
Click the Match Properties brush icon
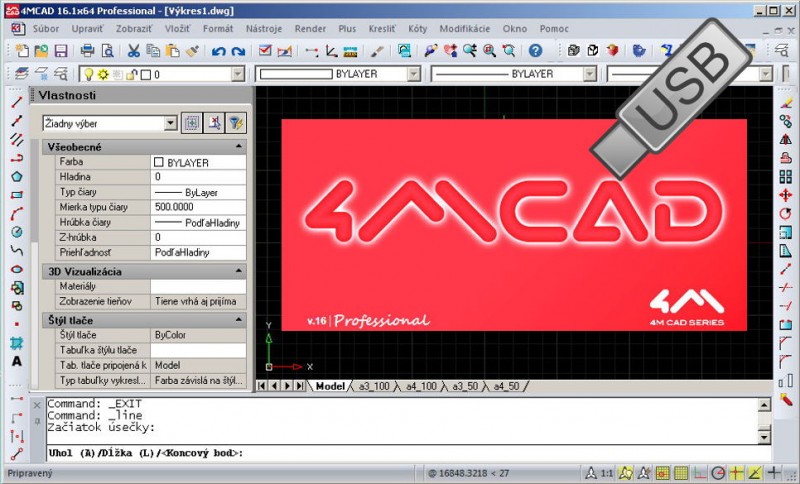(x=192, y=50)
